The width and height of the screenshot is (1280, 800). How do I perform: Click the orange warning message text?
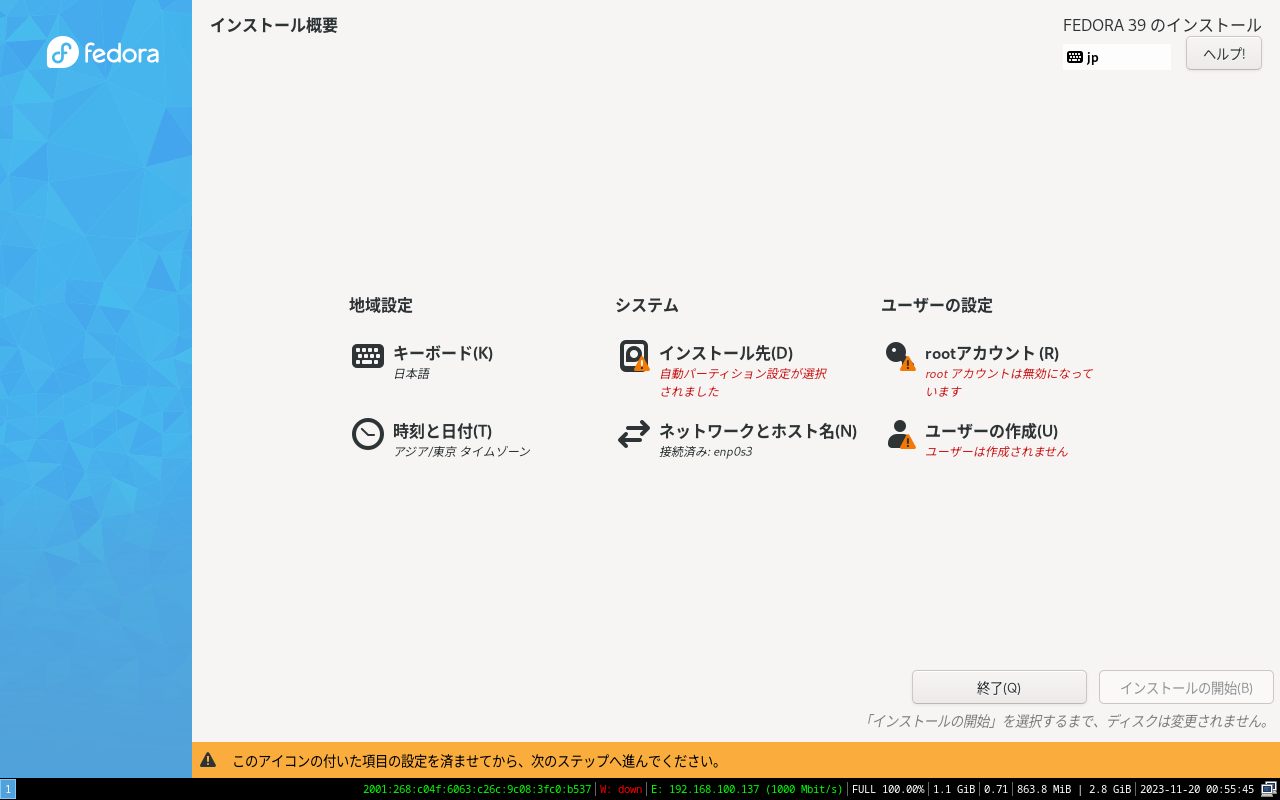pos(477,761)
